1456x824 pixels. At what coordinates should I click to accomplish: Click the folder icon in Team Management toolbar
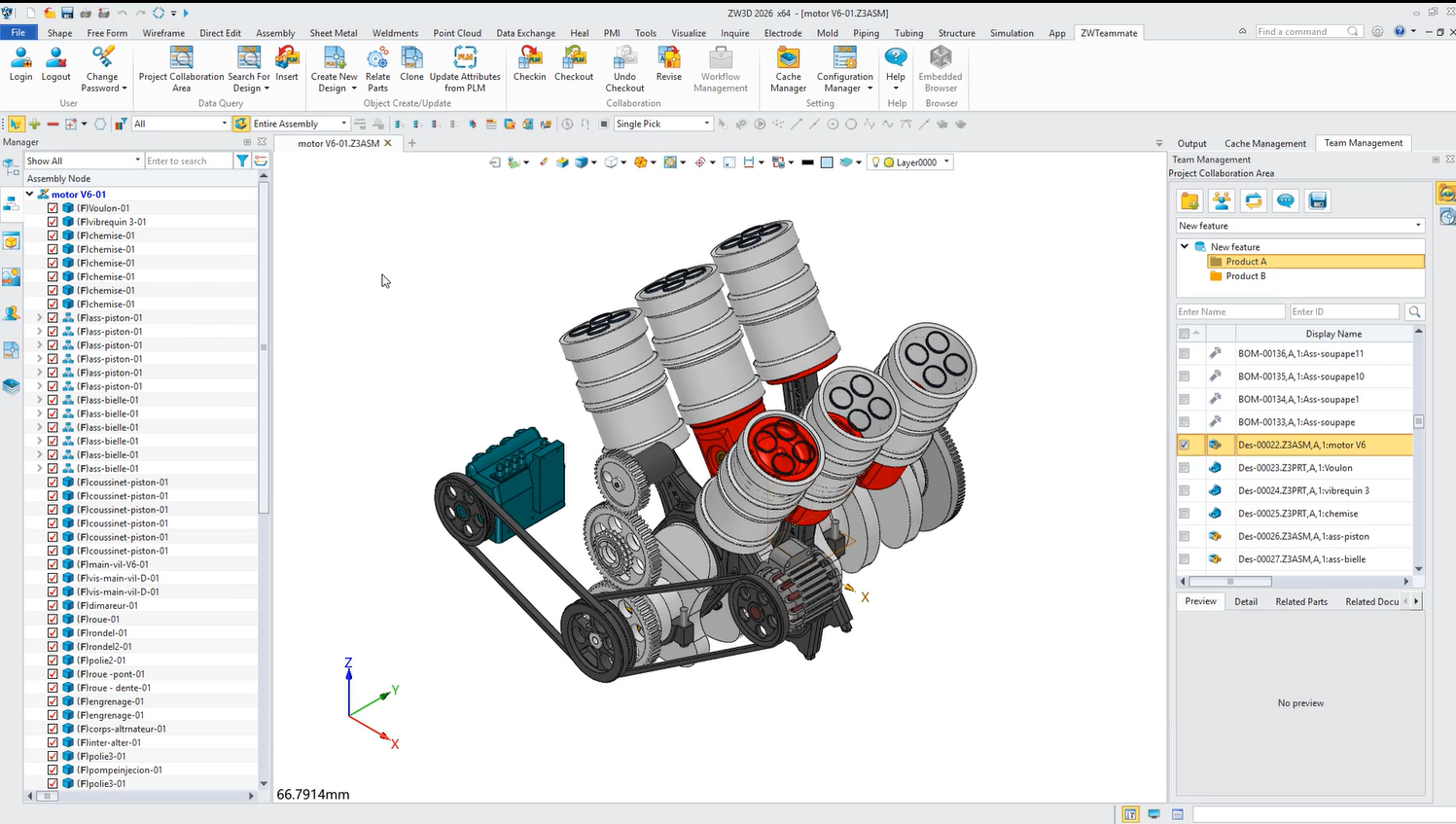(x=1190, y=200)
